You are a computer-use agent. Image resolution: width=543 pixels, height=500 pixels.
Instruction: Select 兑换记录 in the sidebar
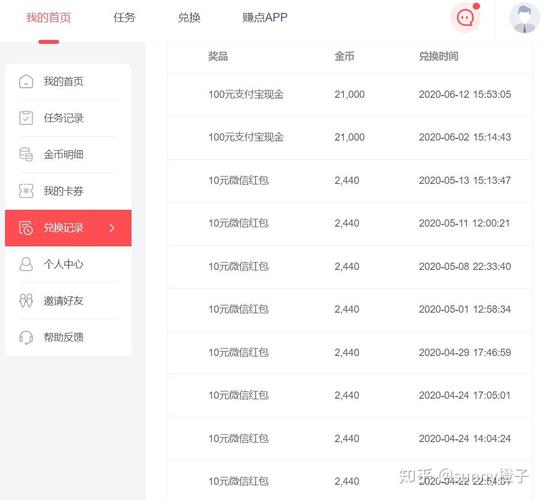pos(68,228)
